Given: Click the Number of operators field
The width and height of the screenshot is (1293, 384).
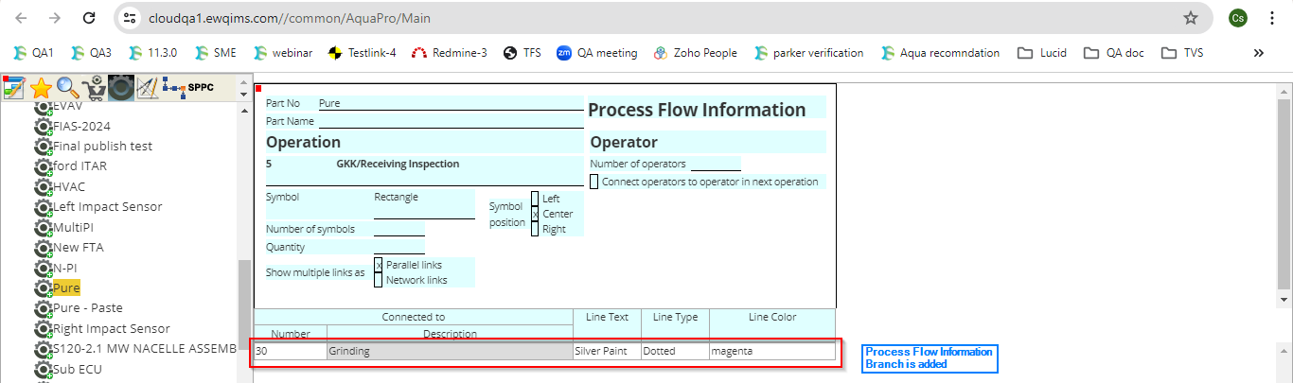Looking at the screenshot, I should (716, 164).
